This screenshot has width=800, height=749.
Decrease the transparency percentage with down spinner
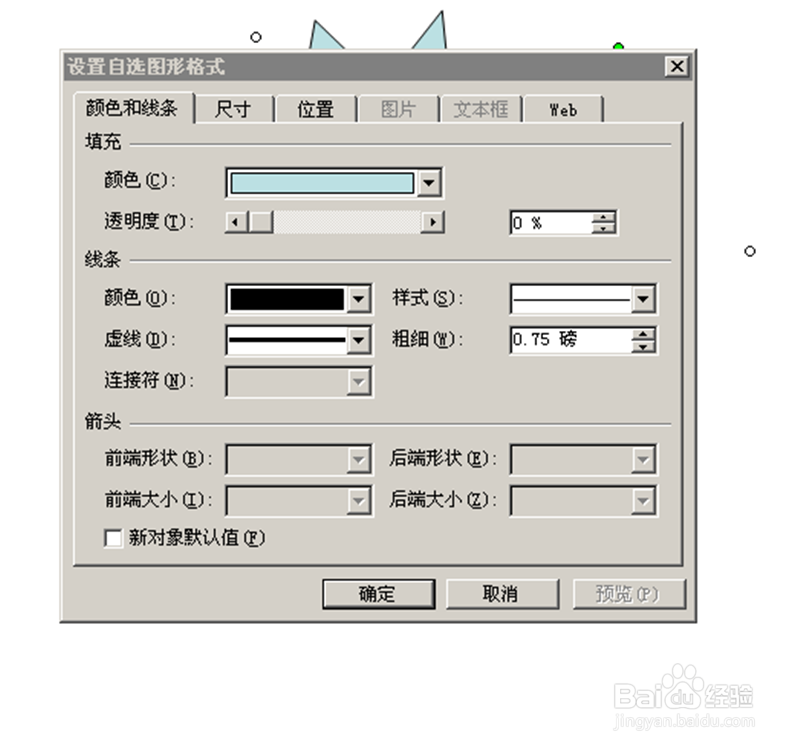click(x=604, y=229)
